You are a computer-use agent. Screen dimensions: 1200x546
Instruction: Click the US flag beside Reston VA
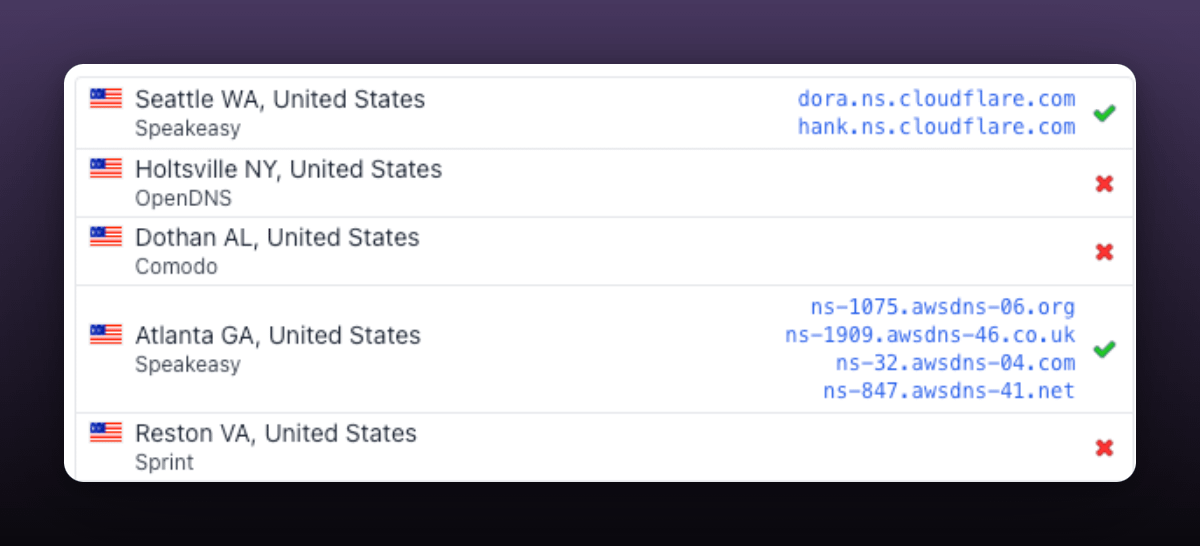pos(106,432)
